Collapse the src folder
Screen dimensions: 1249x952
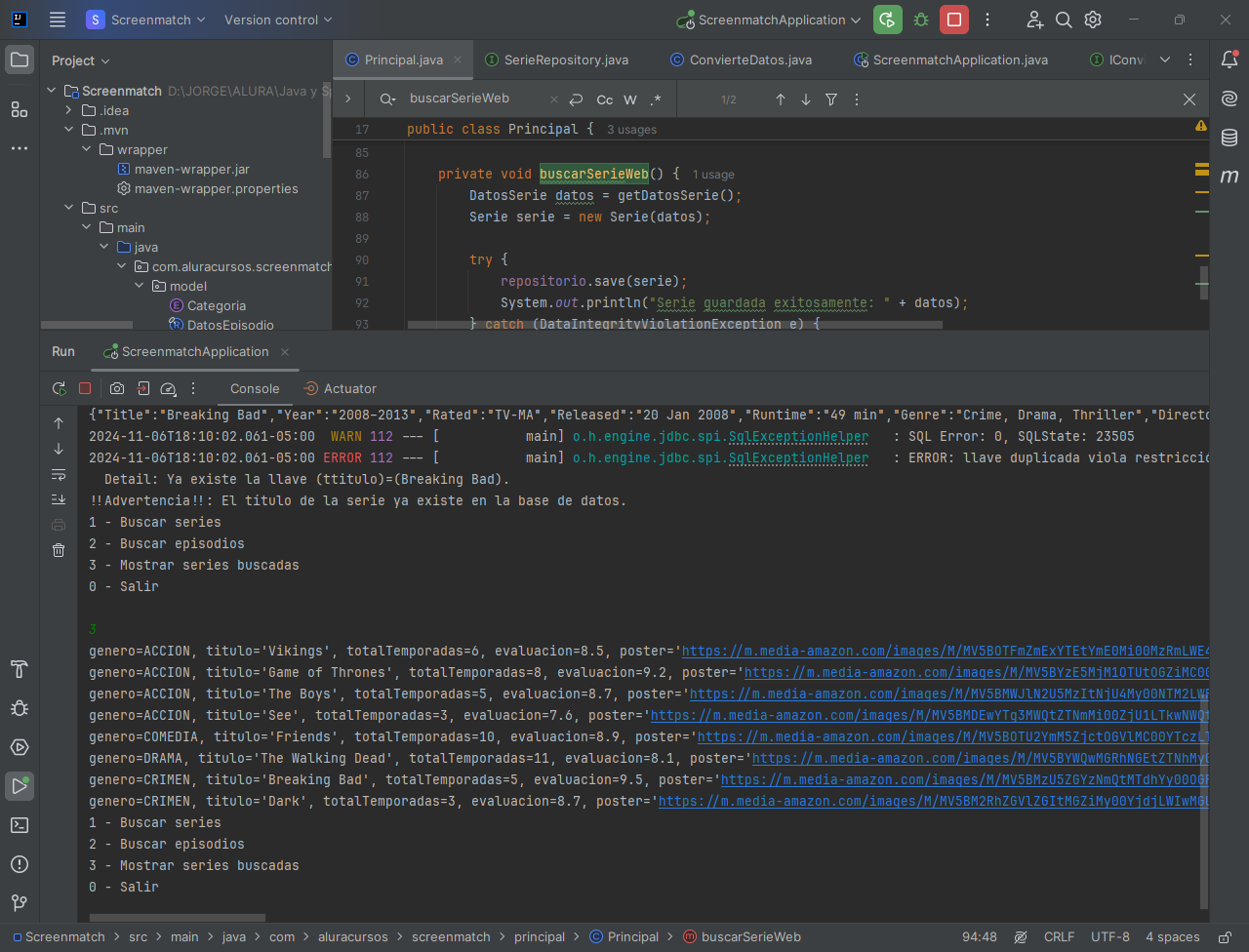pos(68,208)
